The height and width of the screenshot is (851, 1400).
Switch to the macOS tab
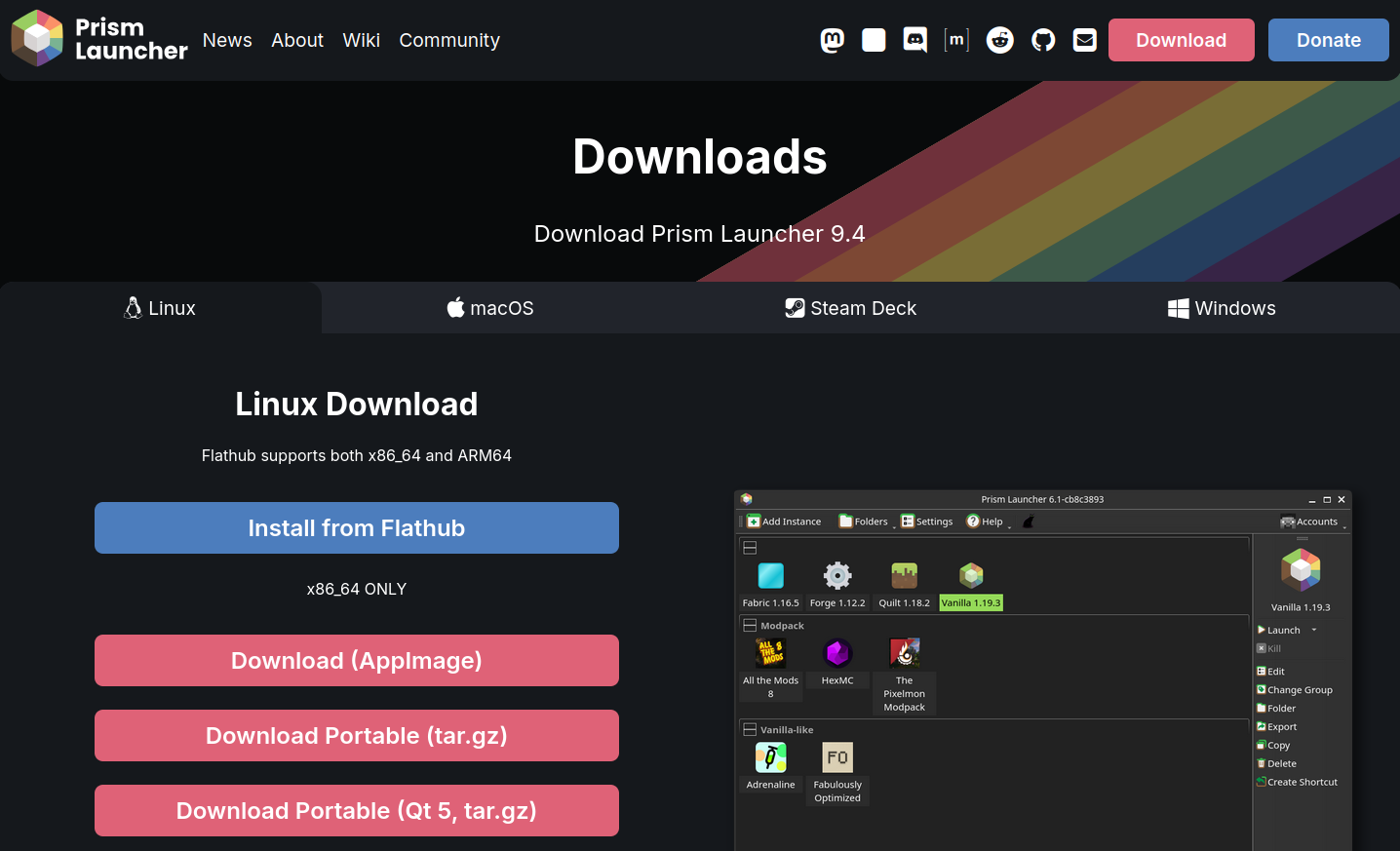point(490,308)
